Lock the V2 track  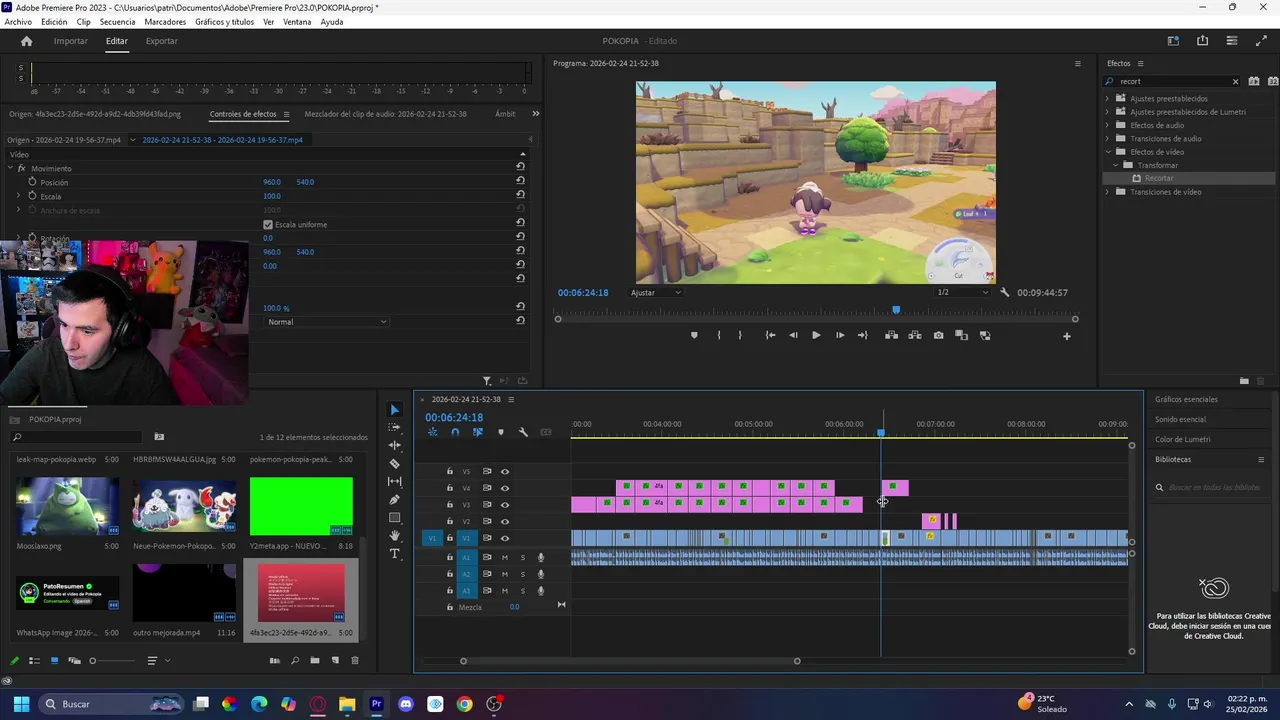[x=449, y=521]
